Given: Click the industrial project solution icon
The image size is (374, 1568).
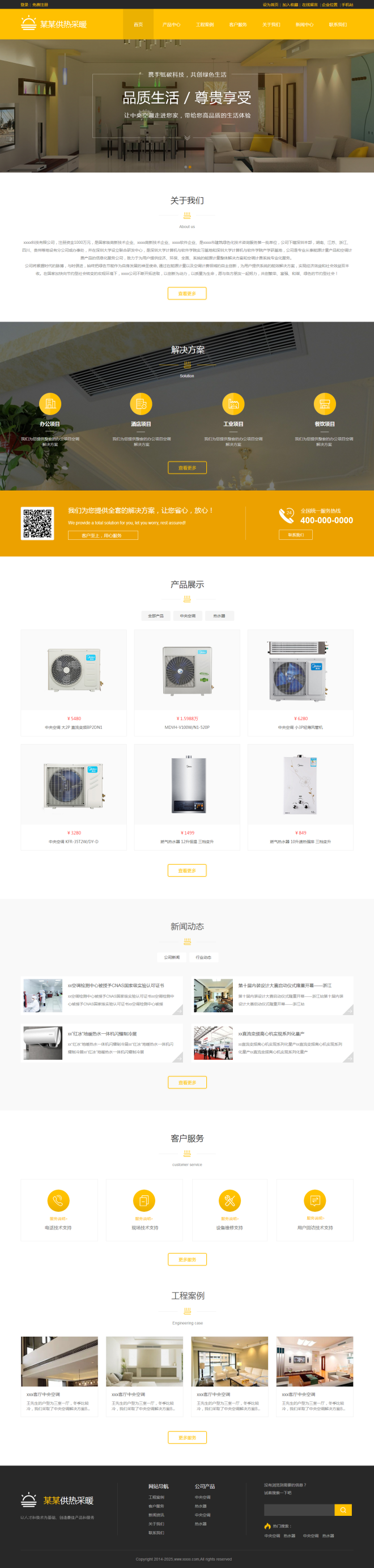Looking at the screenshot, I should 233,404.
